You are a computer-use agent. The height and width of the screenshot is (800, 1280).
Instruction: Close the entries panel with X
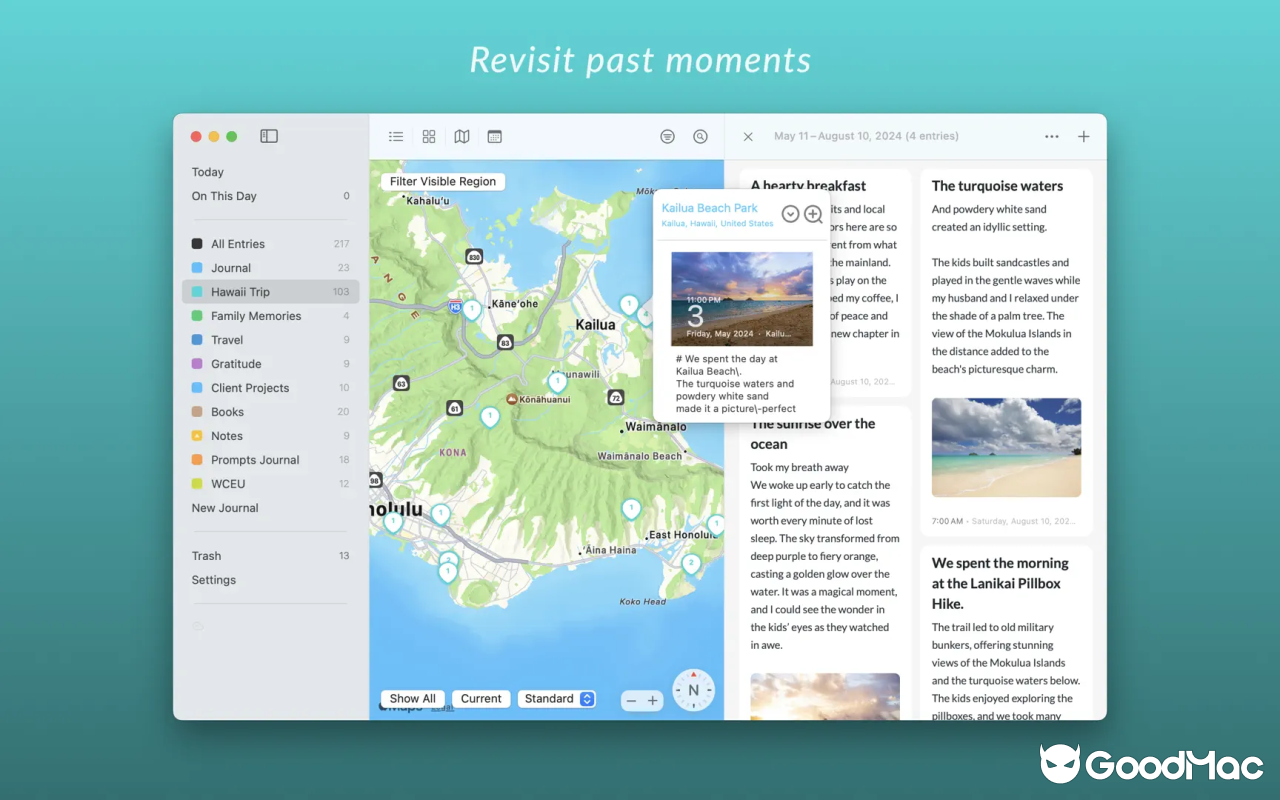(x=748, y=137)
